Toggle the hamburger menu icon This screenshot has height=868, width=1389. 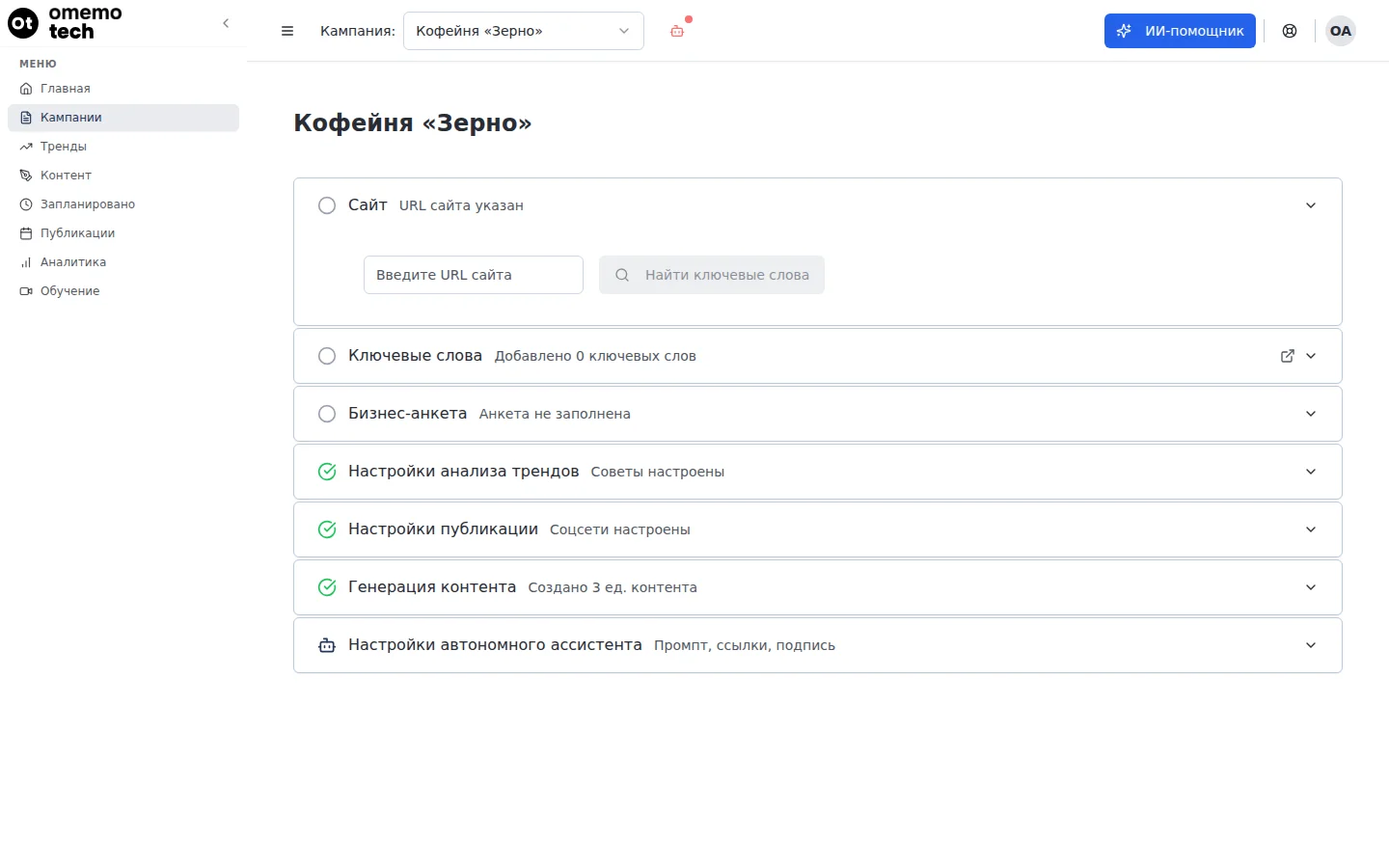tap(287, 31)
